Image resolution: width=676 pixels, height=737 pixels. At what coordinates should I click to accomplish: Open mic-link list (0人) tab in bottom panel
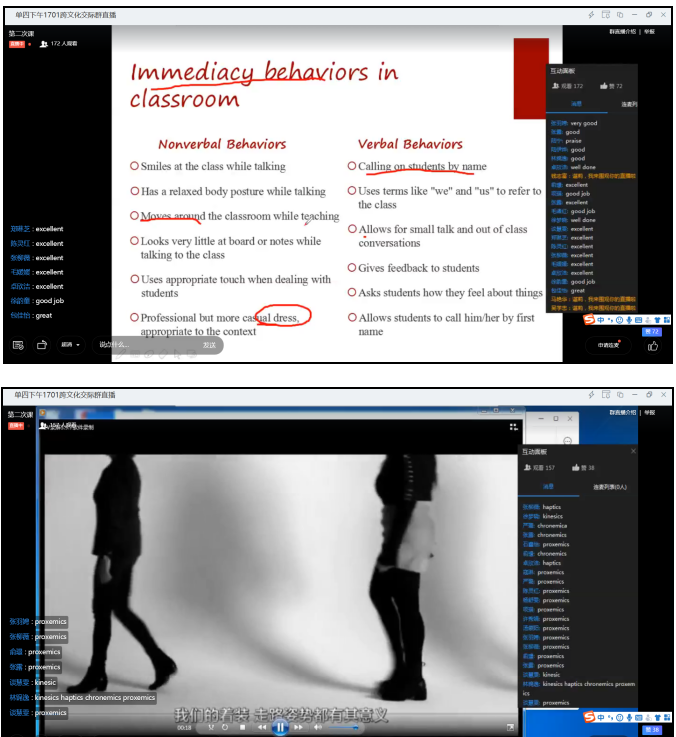click(610, 486)
